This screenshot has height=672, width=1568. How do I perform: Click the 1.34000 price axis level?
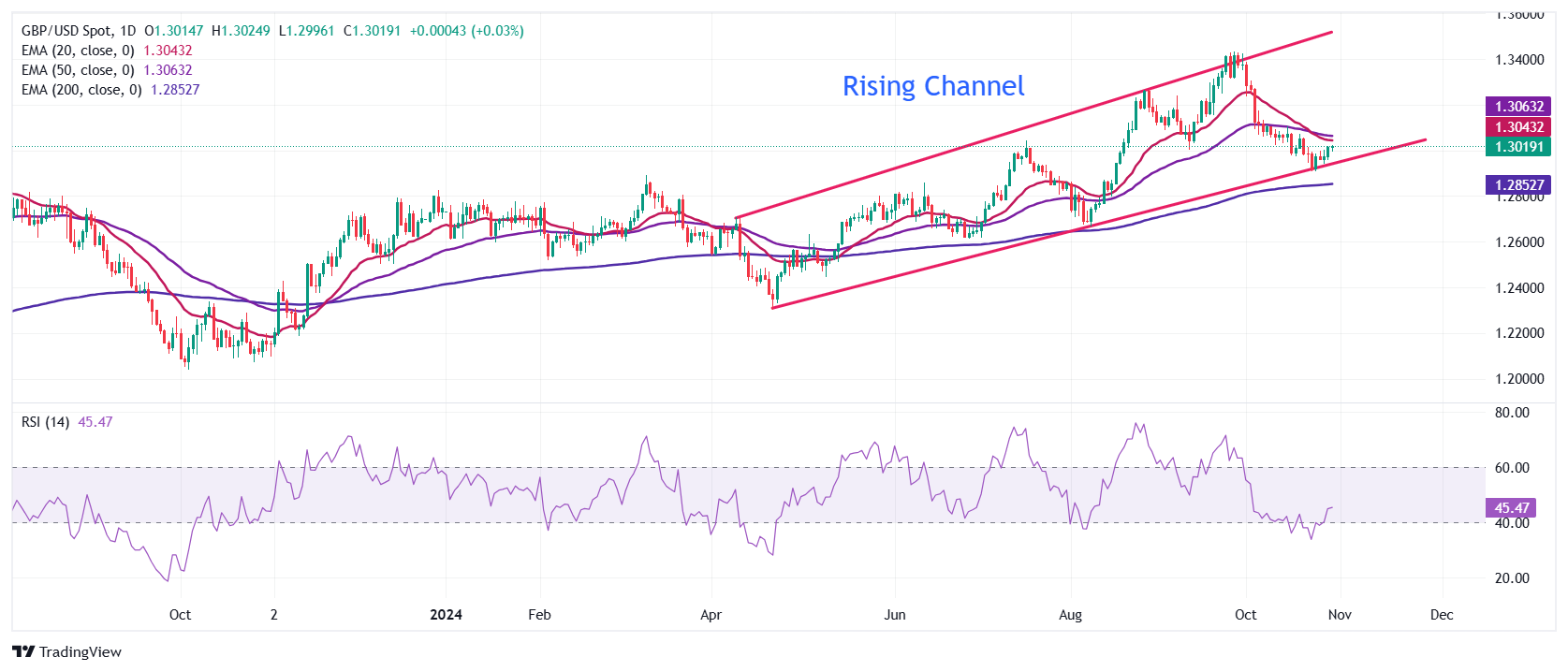pos(1518,60)
